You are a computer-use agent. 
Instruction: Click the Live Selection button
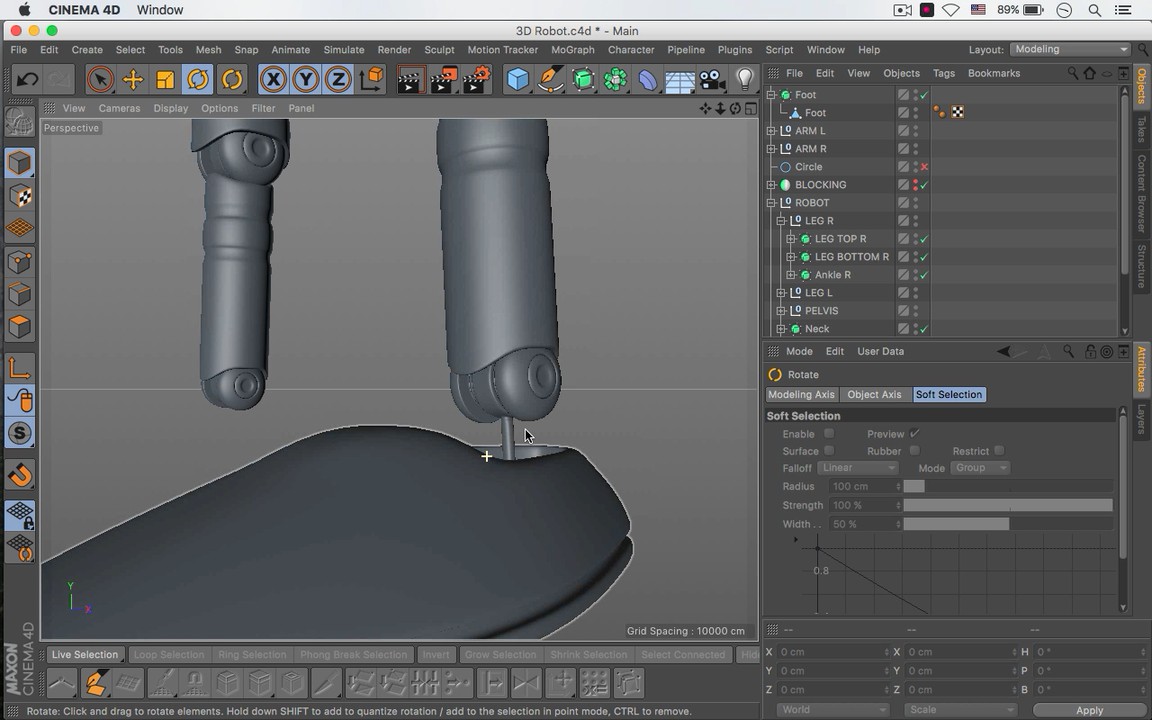[85, 655]
